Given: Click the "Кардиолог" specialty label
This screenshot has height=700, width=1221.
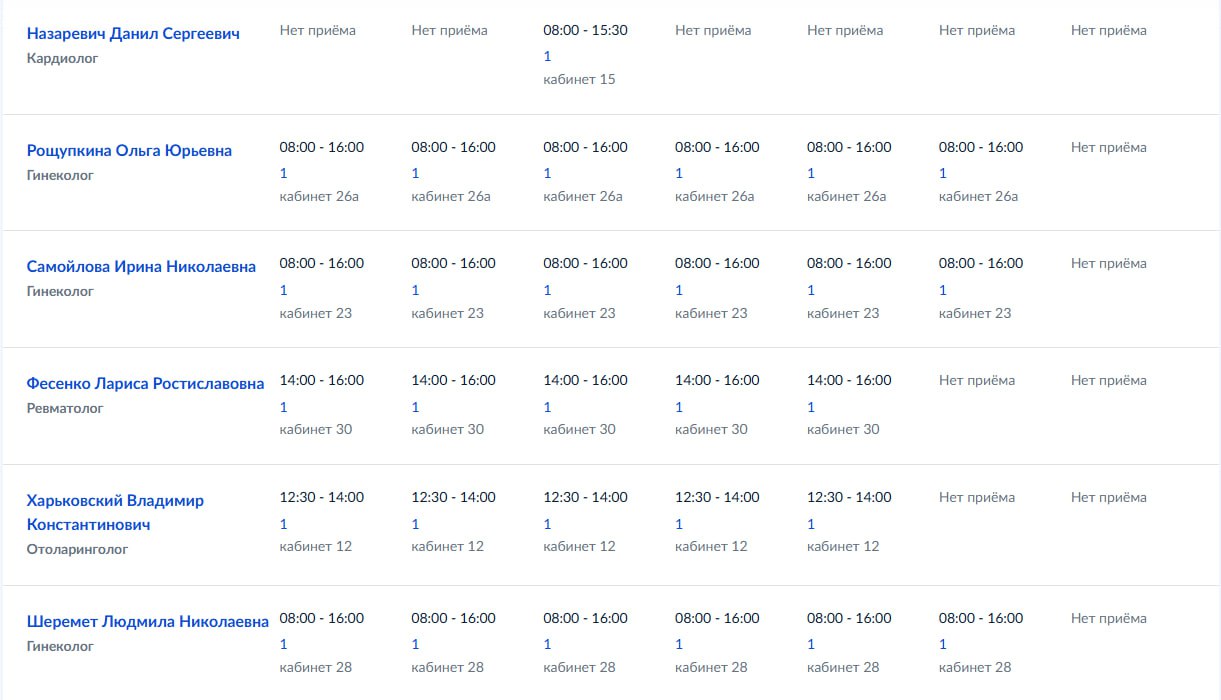Looking at the screenshot, I should coord(62,58).
